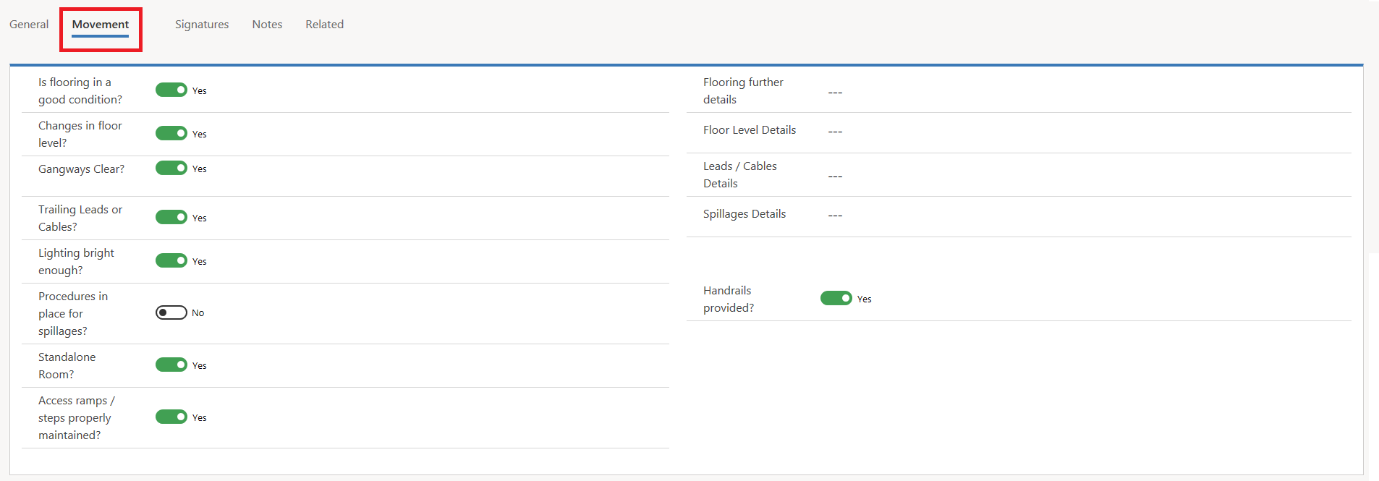
Task: Switch off the 'Handrails provided?' toggle
Action: 836,298
